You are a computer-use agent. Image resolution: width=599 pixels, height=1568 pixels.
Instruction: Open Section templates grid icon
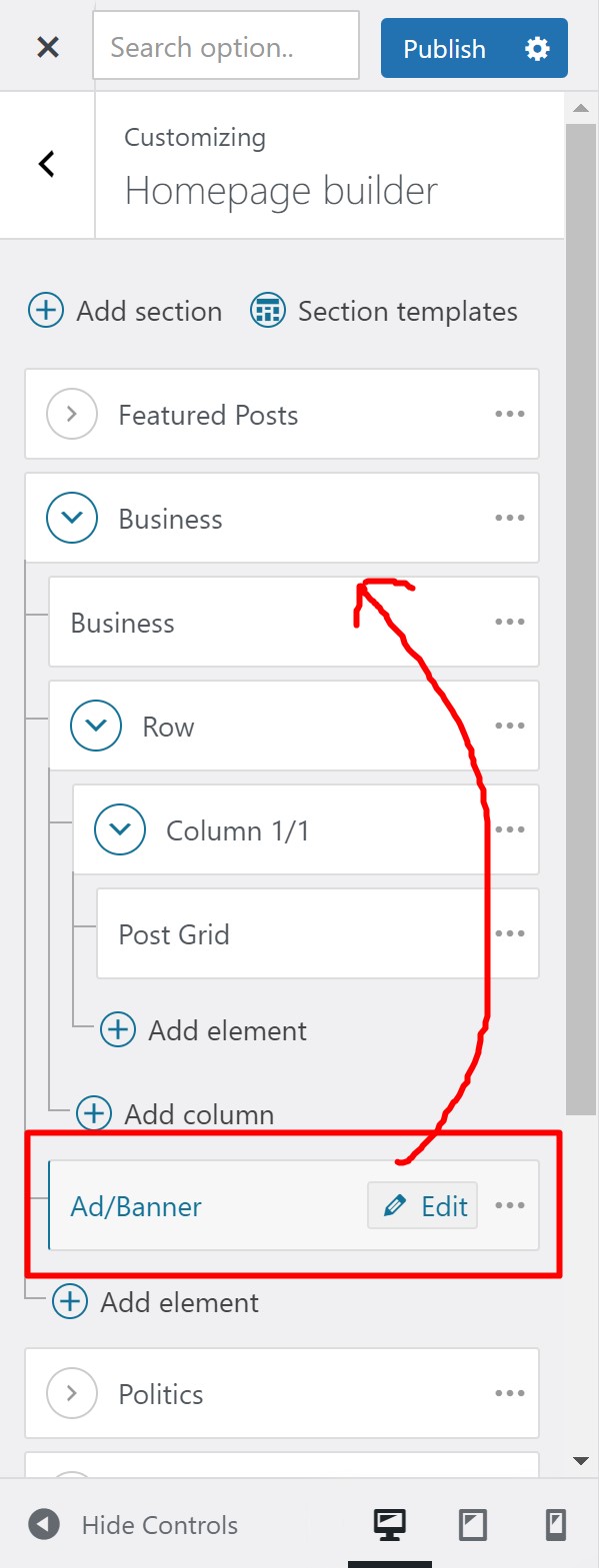tap(268, 311)
